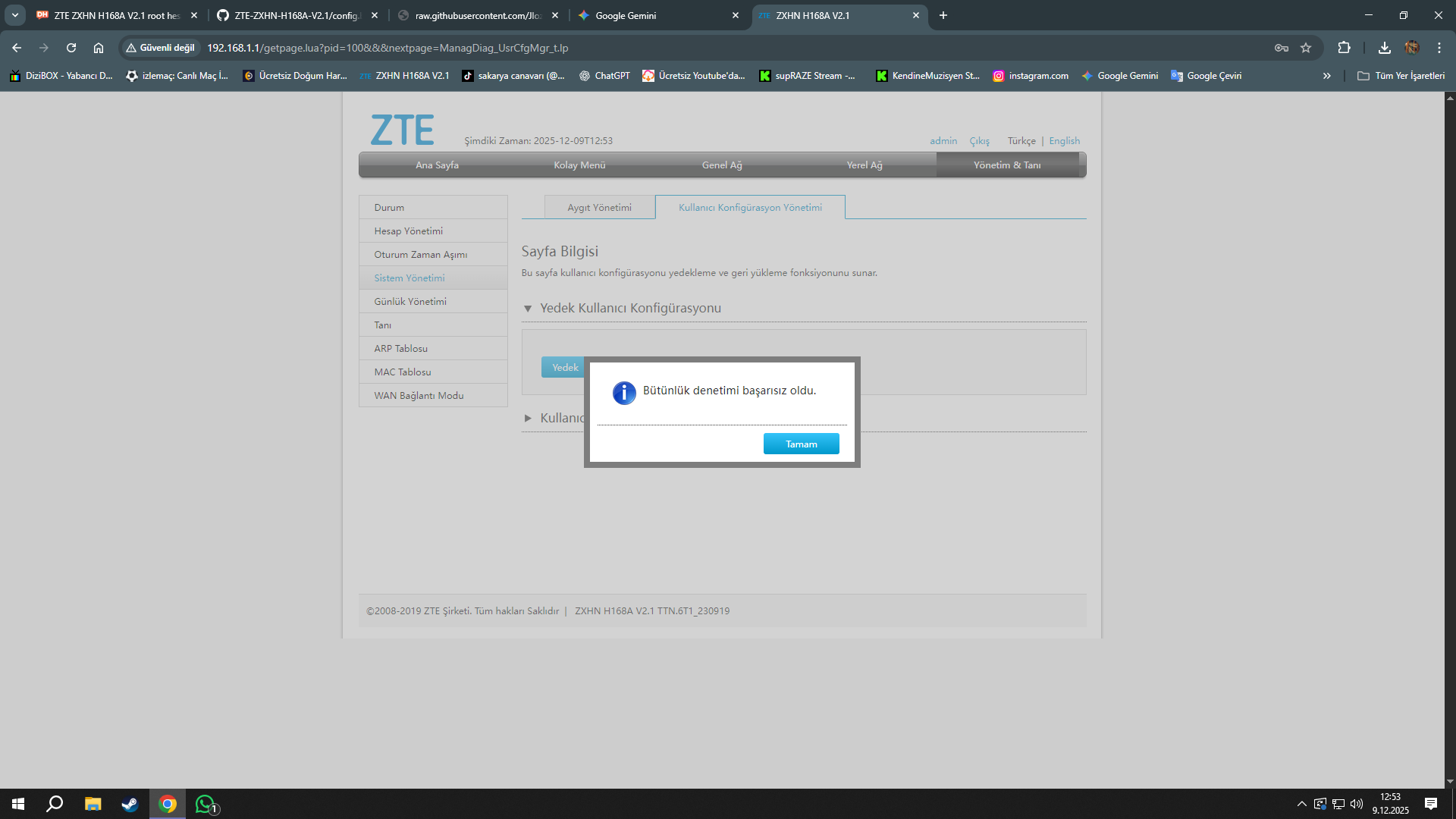
Task: Open tab search dropdown arrow
Action: (x=14, y=15)
